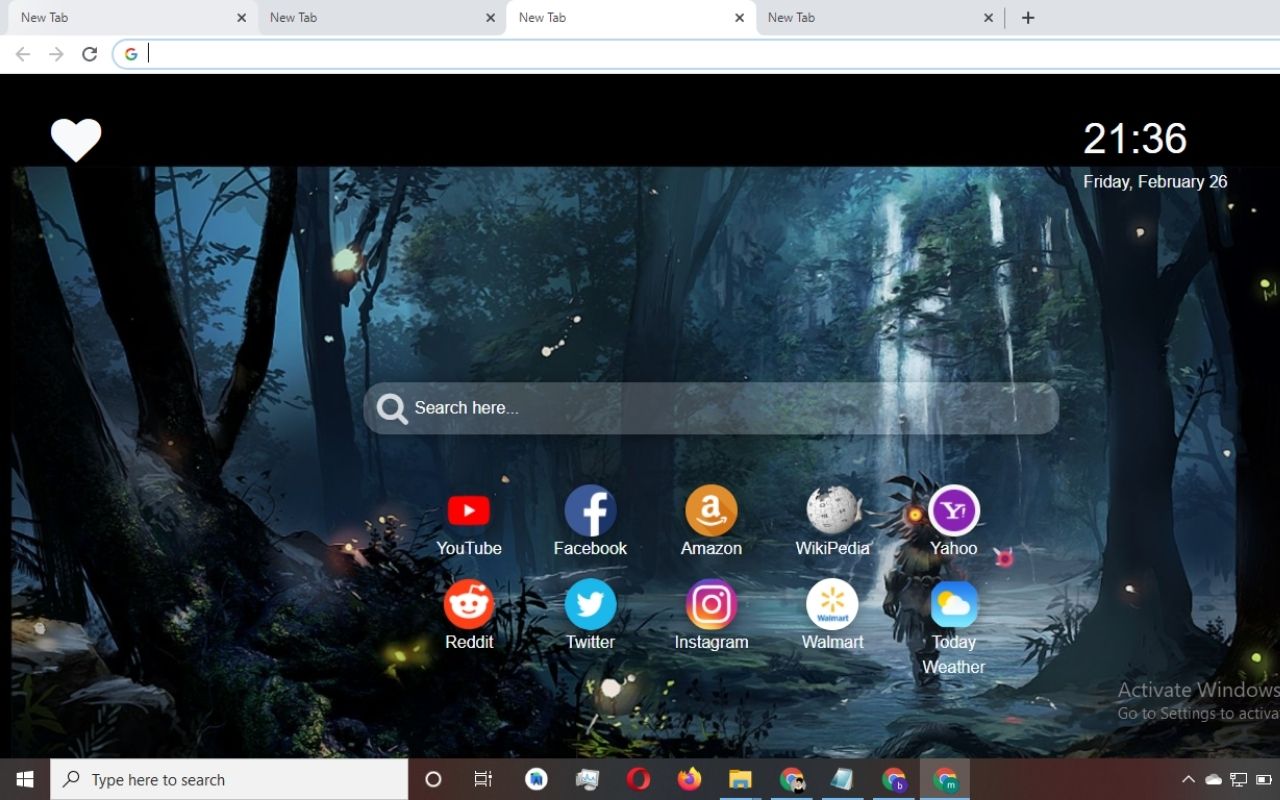Show hidden system tray icons

[1188, 779]
